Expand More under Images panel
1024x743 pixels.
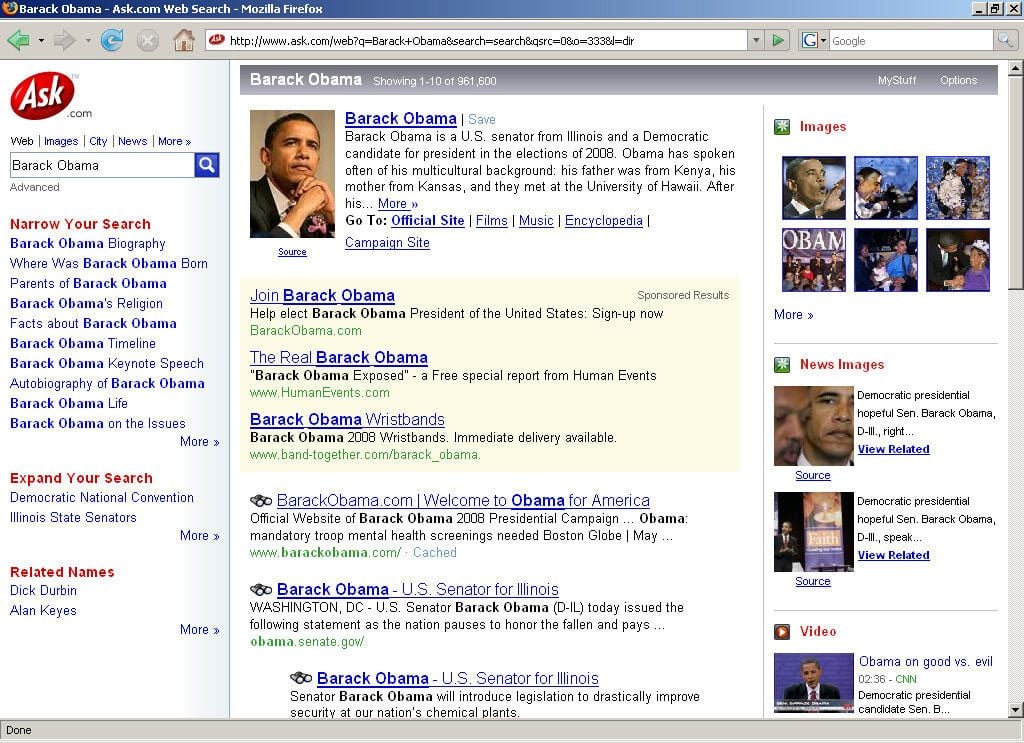[793, 315]
